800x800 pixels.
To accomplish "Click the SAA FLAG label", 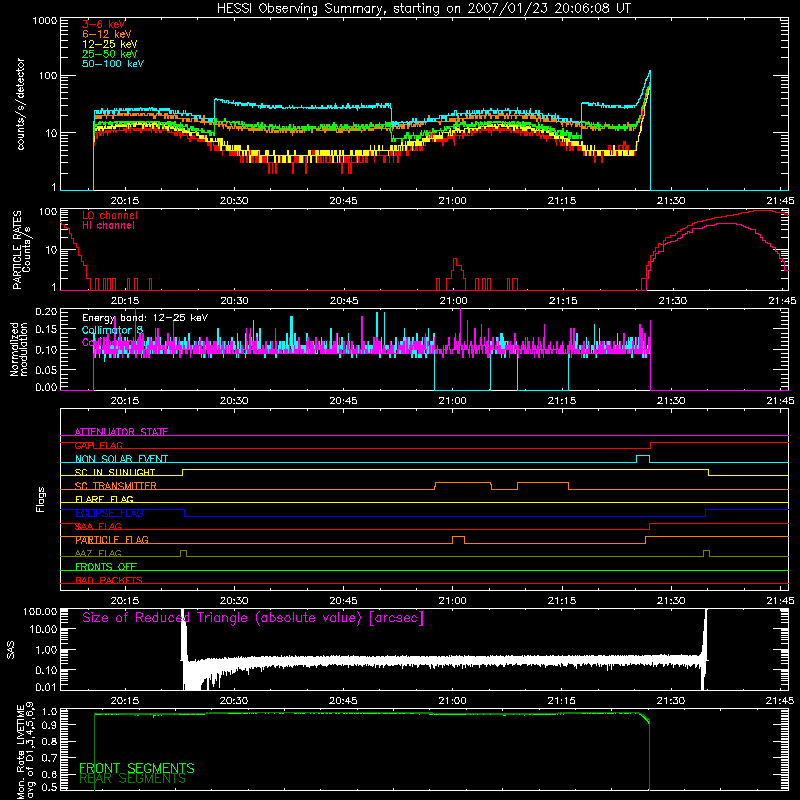I will point(98,526).
